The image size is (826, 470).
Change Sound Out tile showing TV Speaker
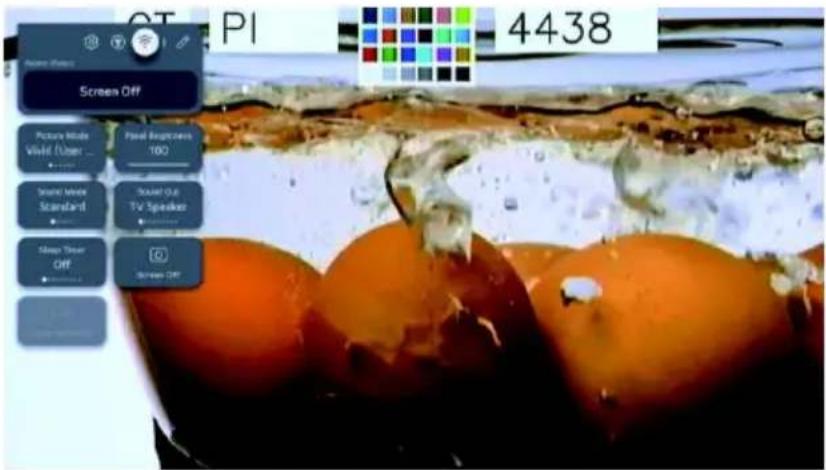(x=159, y=205)
